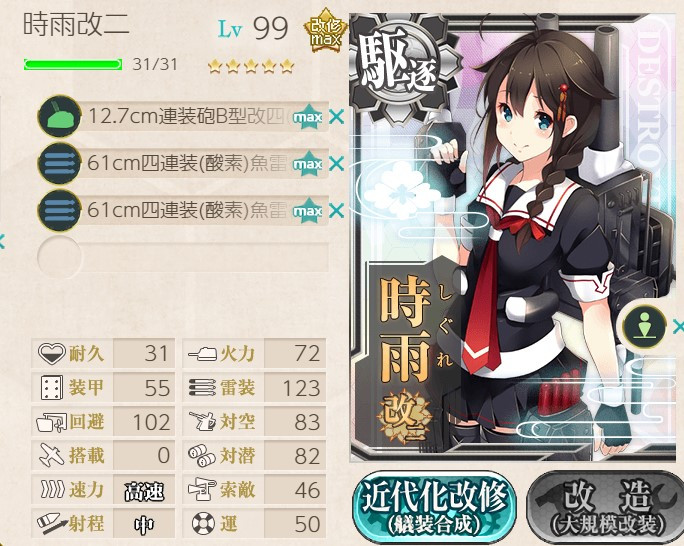
Task: Click the 運 lifebuoy luck icon
Action: click(x=203, y=523)
